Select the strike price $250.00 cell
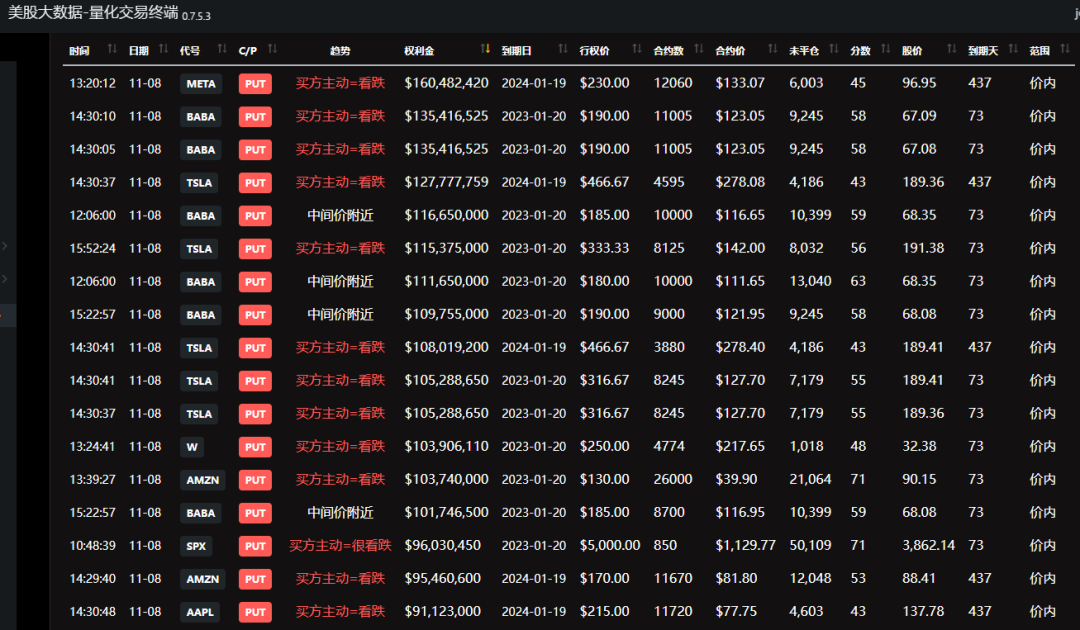 [604, 447]
